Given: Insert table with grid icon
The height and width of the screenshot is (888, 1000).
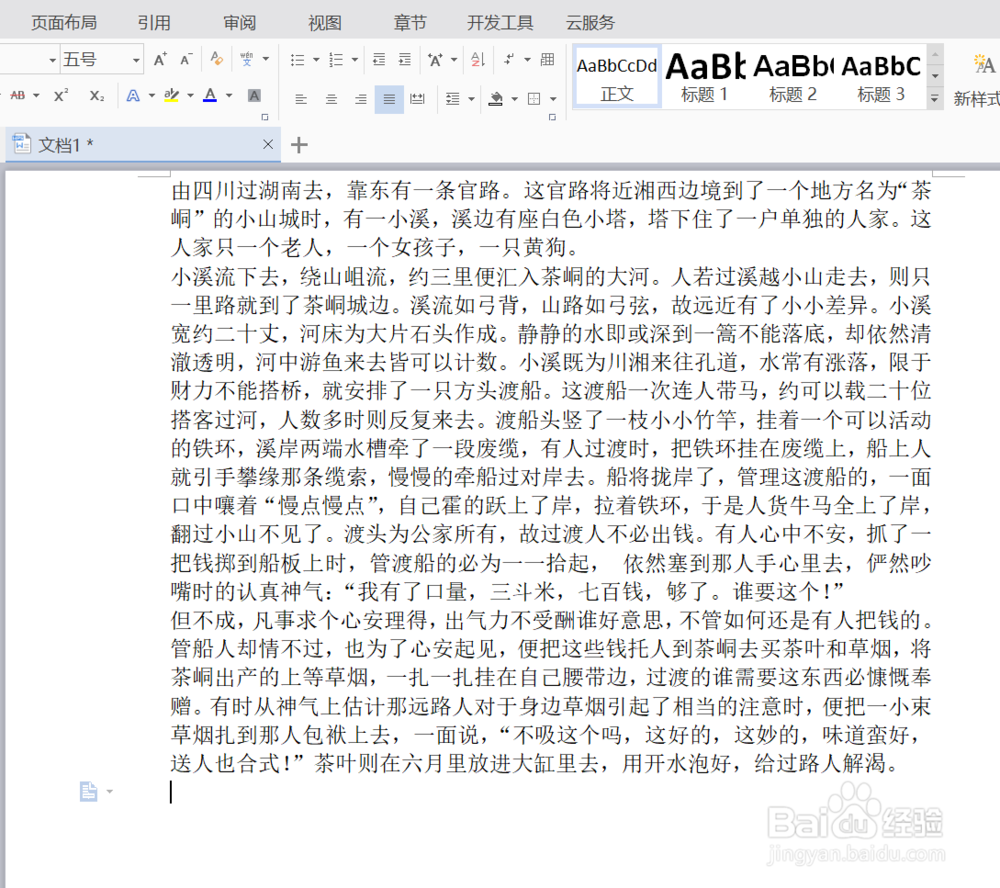Looking at the screenshot, I should [x=547, y=59].
